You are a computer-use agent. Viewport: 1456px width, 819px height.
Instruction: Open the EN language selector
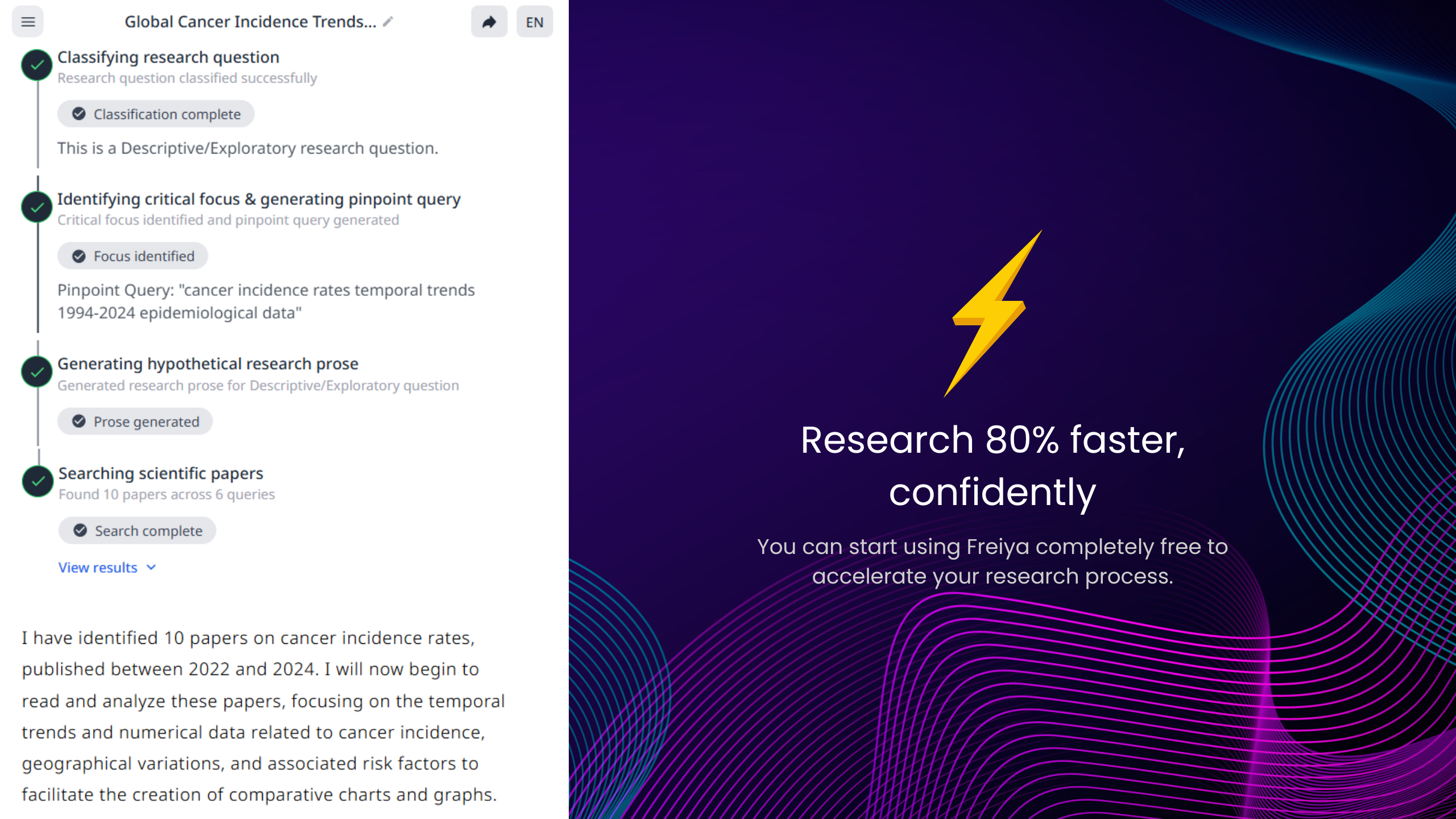coord(534,22)
